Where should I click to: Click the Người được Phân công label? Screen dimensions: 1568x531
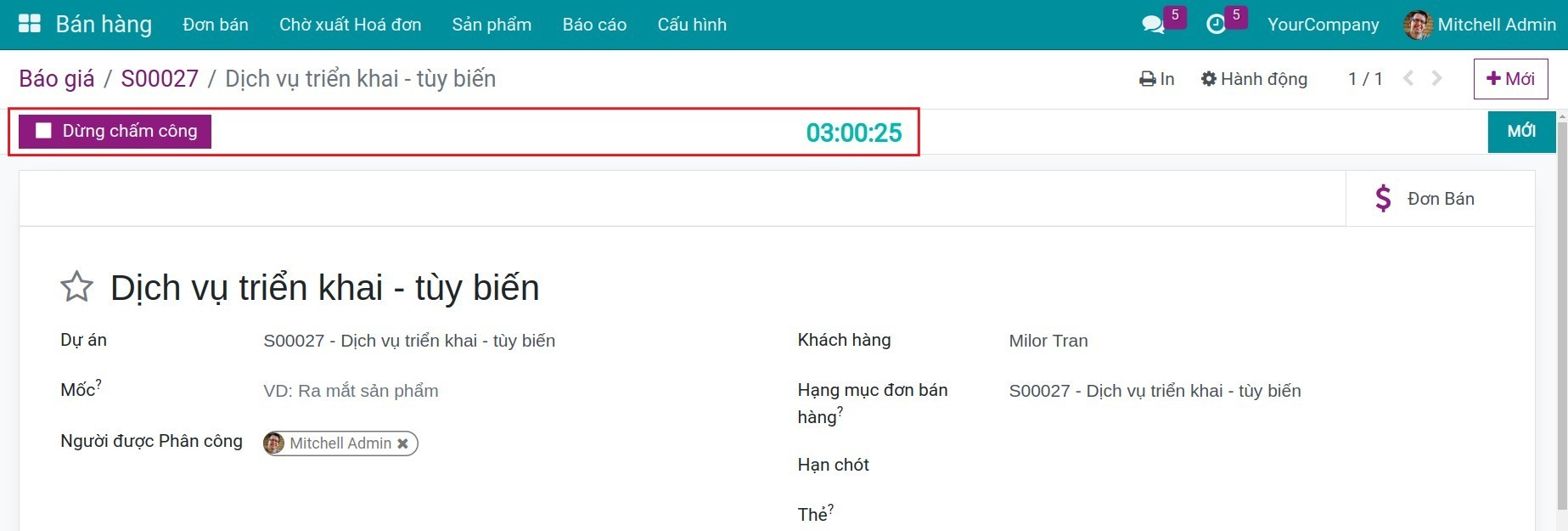[x=151, y=441]
